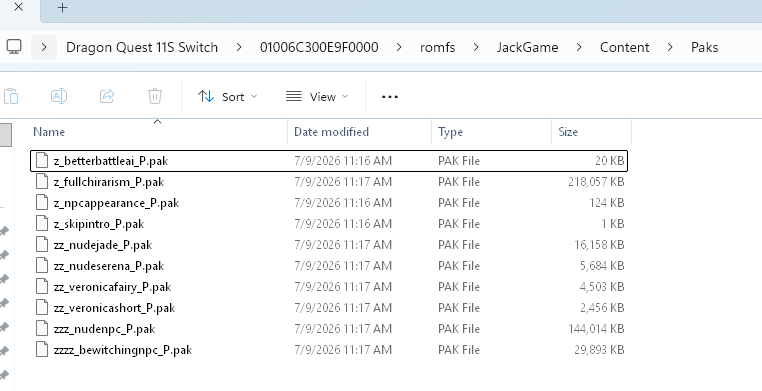Click the file icon of zzzz_bewitchingnpc_P.pak

(42, 350)
